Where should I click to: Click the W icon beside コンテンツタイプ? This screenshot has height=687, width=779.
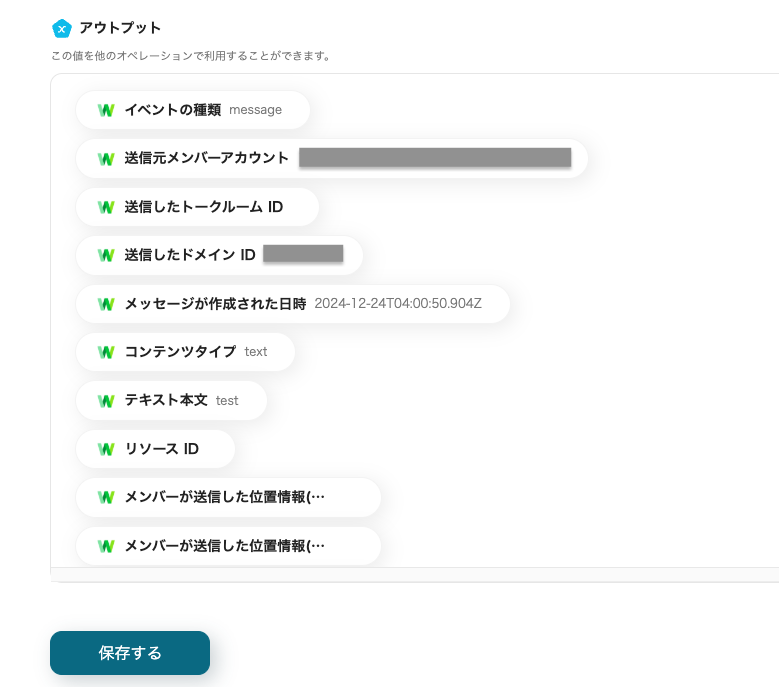click(x=106, y=352)
